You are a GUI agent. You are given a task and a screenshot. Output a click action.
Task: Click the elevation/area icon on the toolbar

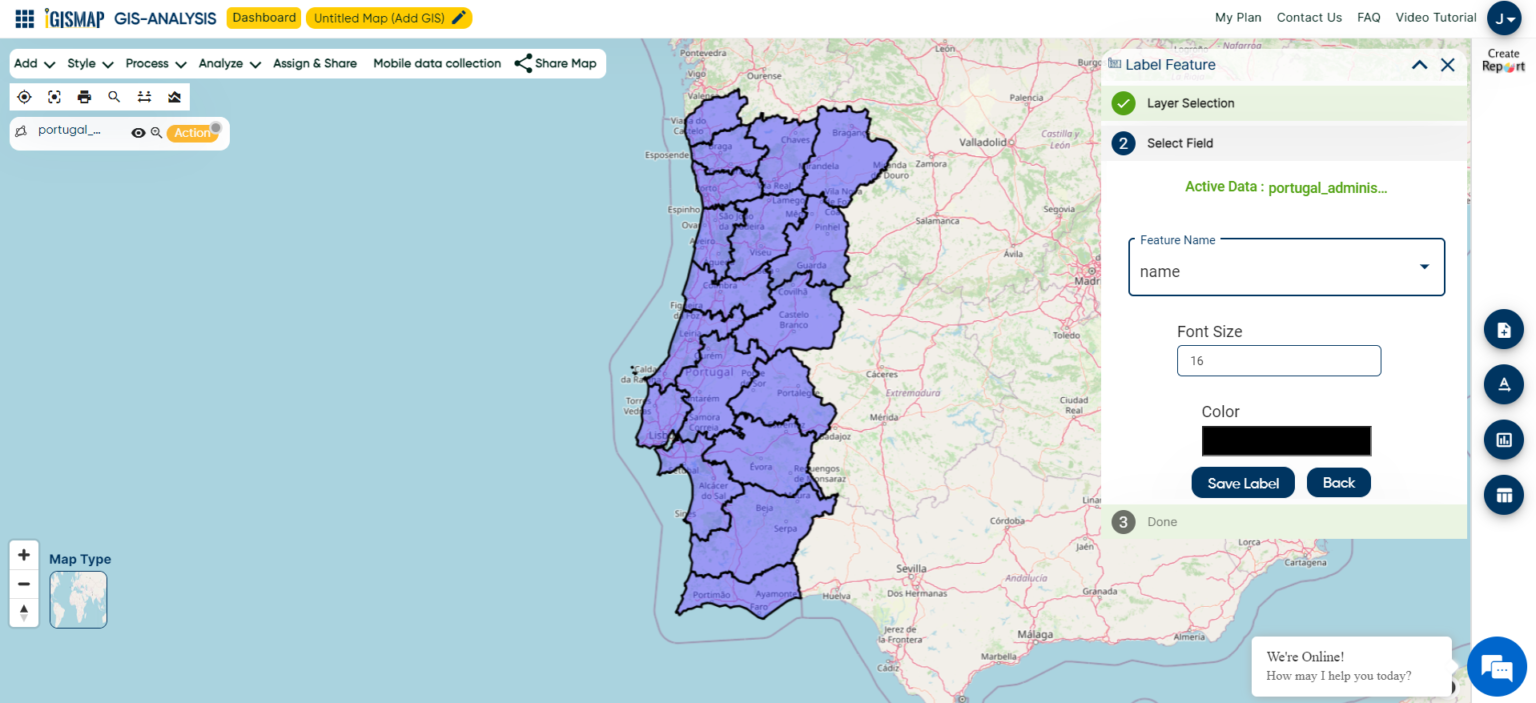coord(172,96)
